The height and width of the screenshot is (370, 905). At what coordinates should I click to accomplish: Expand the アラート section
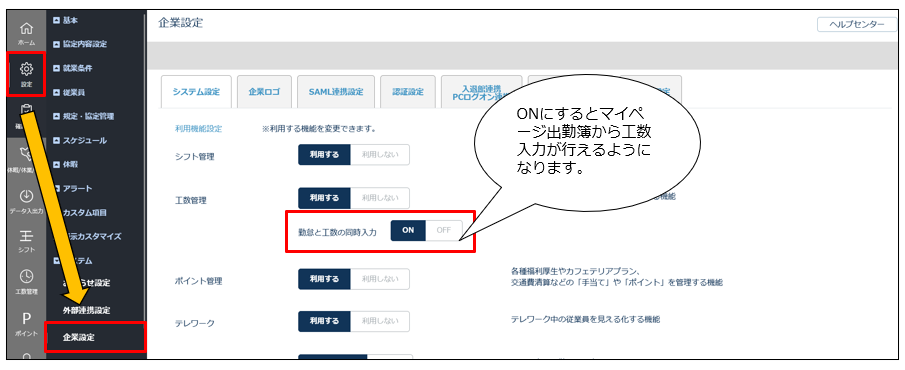[72, 188]
